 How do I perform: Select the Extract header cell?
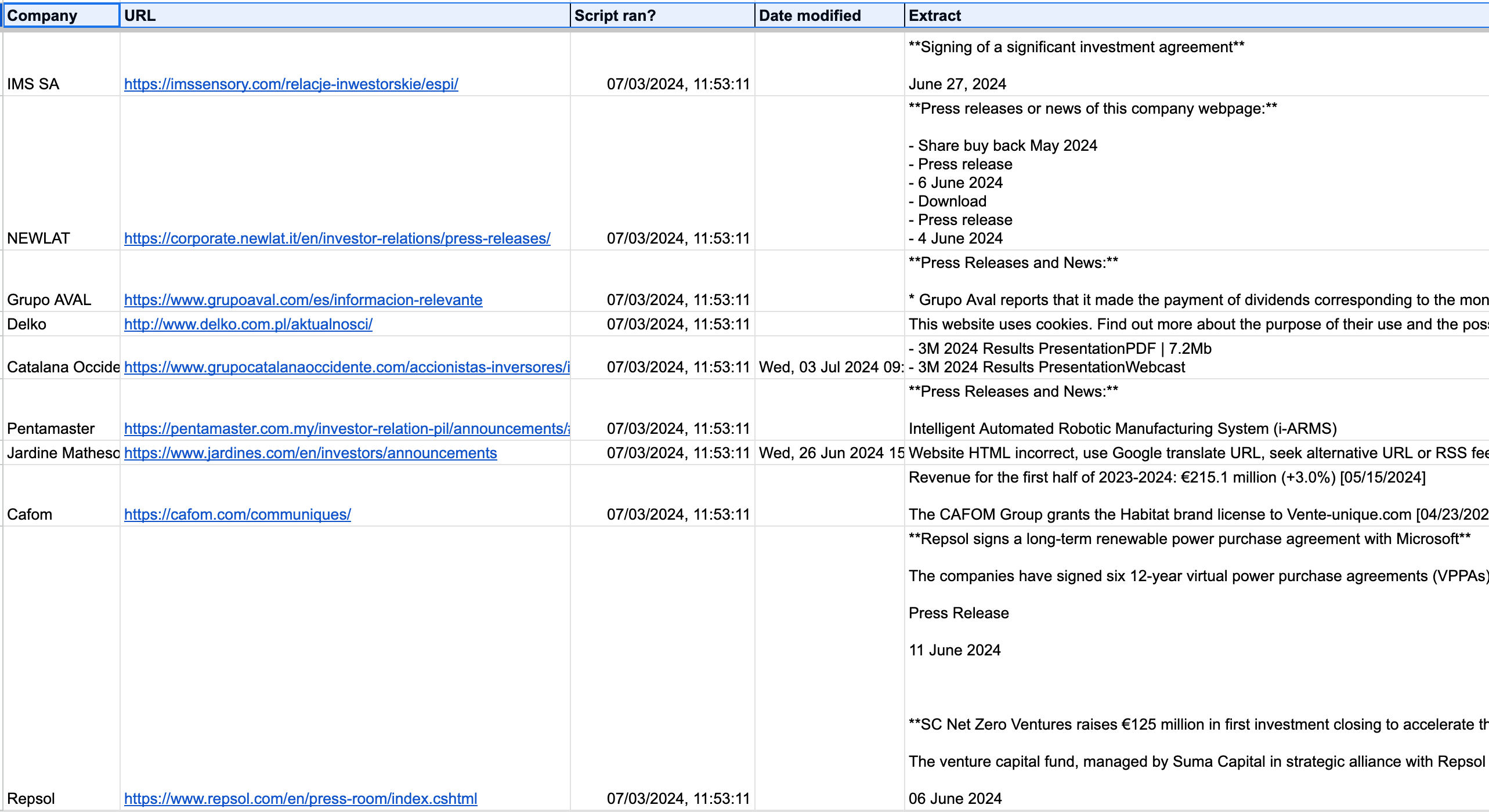point(1197,16)
